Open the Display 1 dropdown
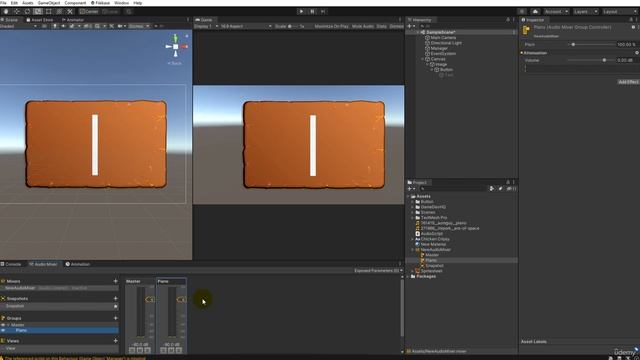 point(206,26)
